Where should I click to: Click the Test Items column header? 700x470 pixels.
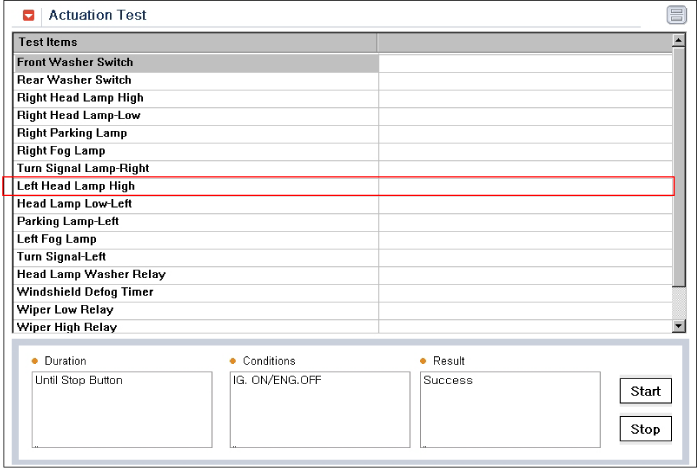click(195, 42)
